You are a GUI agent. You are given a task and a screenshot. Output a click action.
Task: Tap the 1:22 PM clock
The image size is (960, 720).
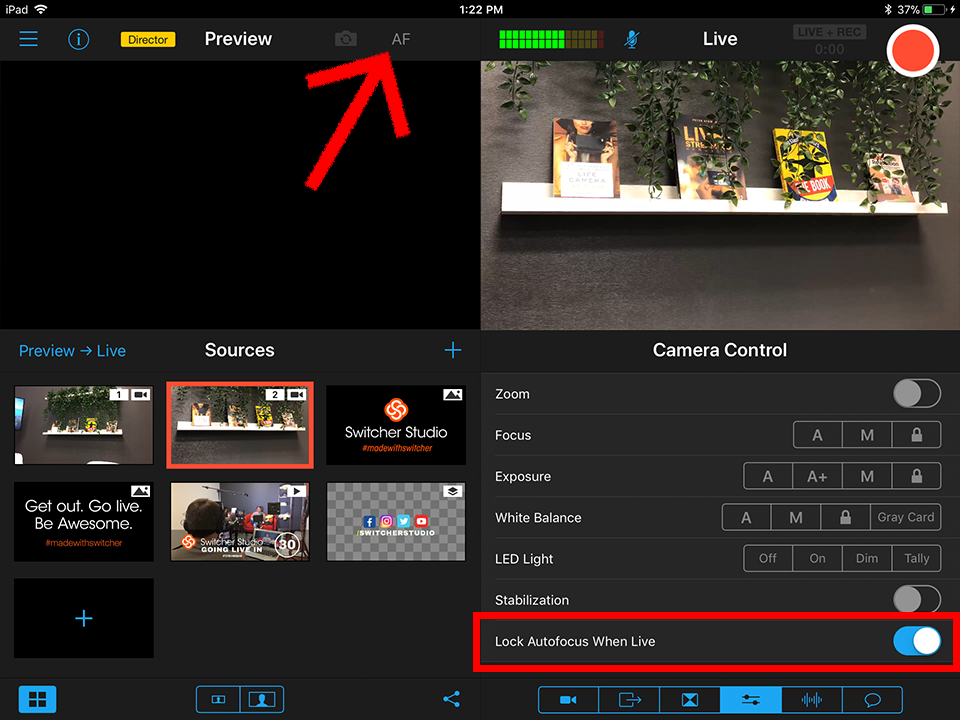coord(481,9)
